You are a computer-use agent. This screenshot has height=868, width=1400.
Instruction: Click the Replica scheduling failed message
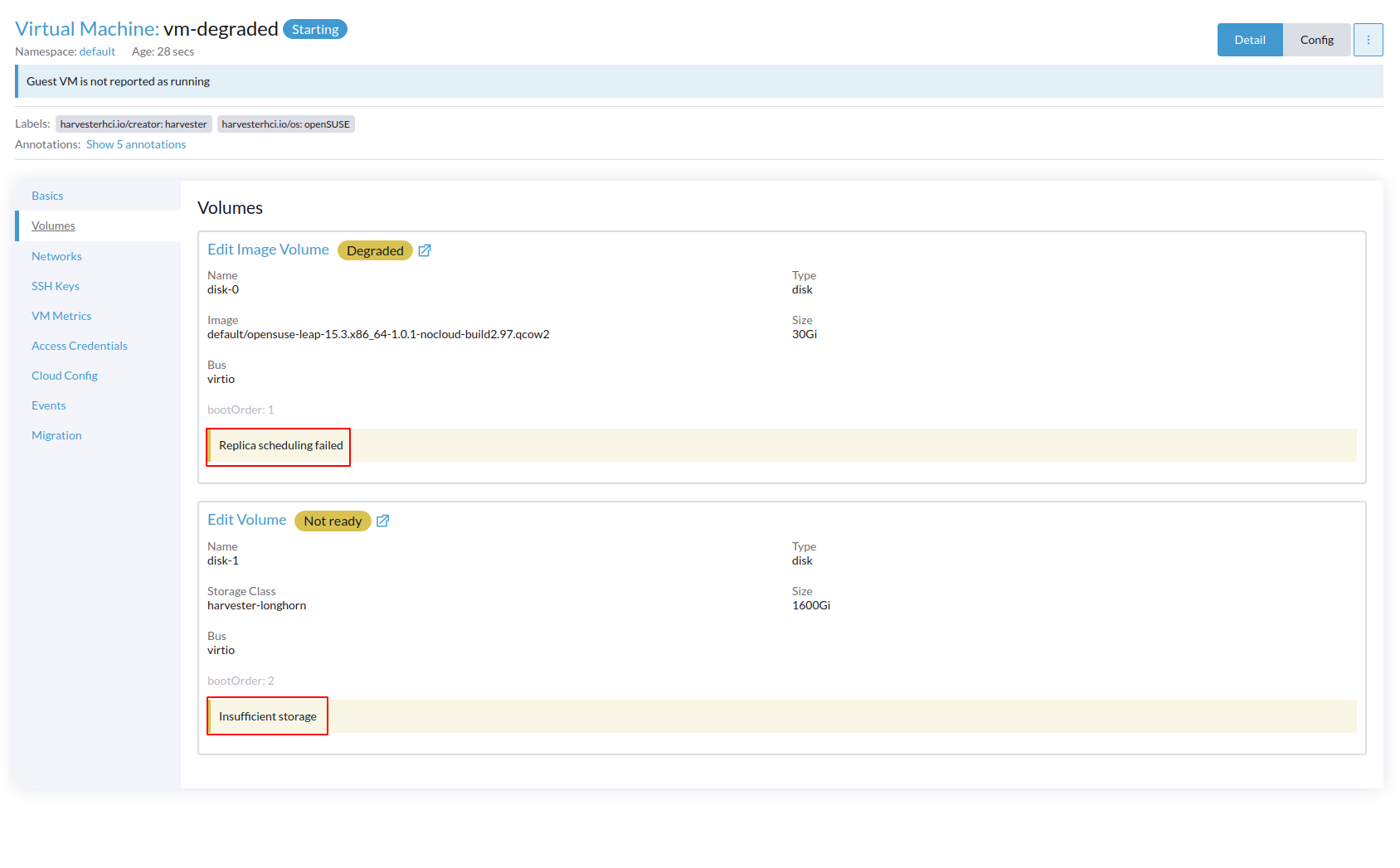pyautogui.click(x=281, y=445)
